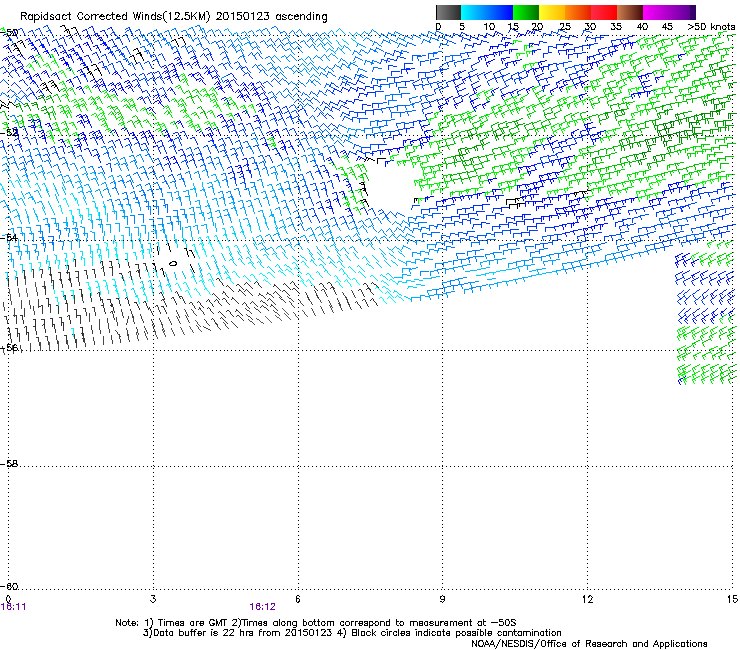Click the dark purple >50 knots swatch

692,12
